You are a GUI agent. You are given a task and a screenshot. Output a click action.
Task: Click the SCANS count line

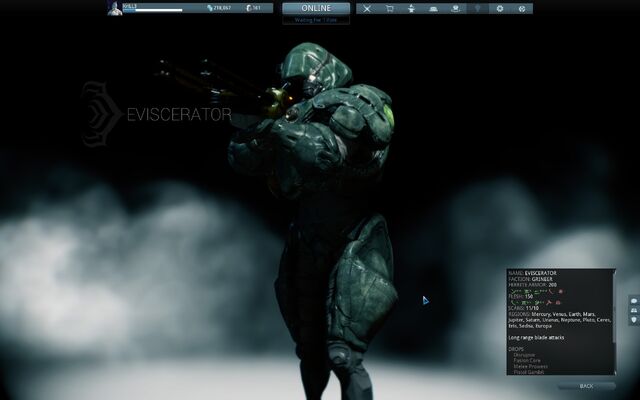[523, 308]
